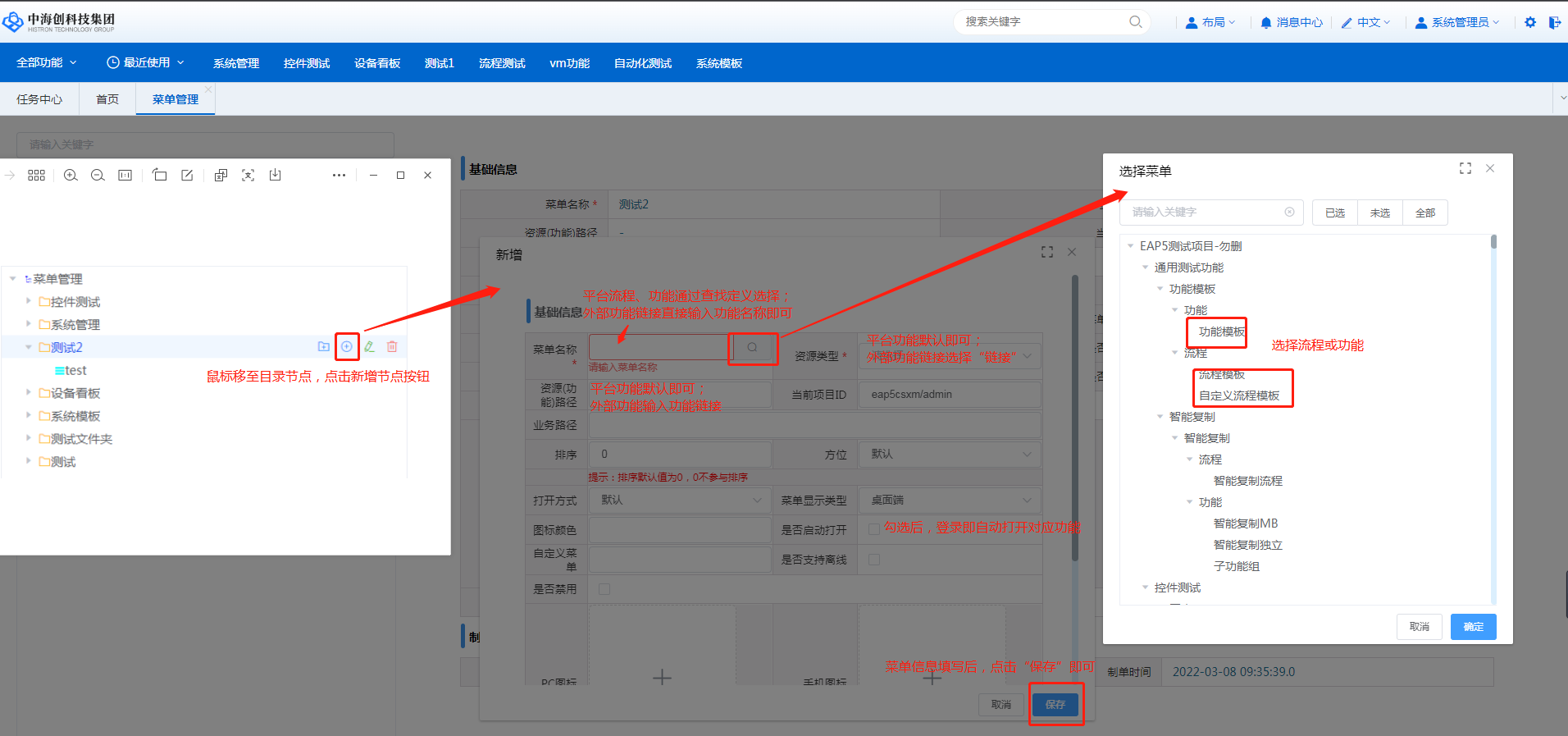1568x736 pixels.
Task: Click the rotate icon in image viewer toolbar
Action: click(x=160, y=176)
